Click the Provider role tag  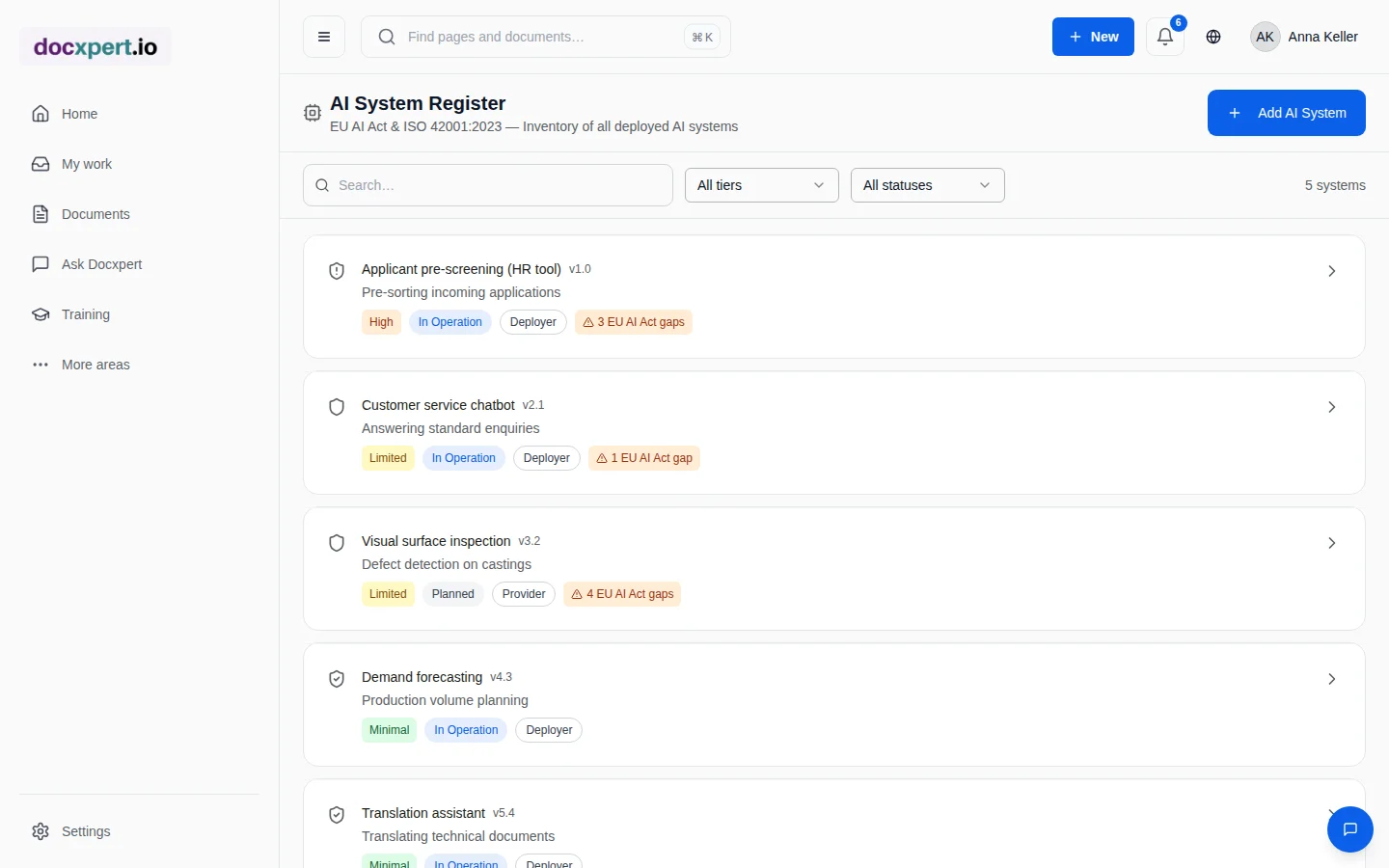coord(524,594)
